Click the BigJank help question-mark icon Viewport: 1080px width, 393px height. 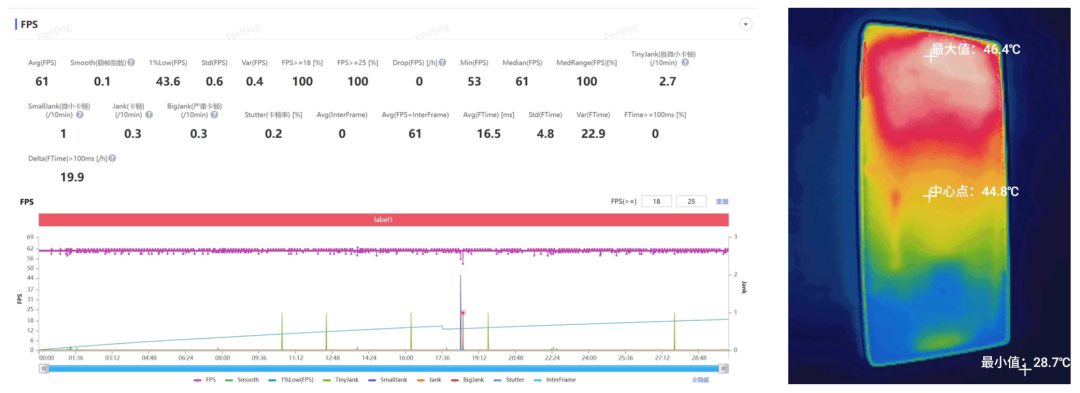tap(215, 115)
